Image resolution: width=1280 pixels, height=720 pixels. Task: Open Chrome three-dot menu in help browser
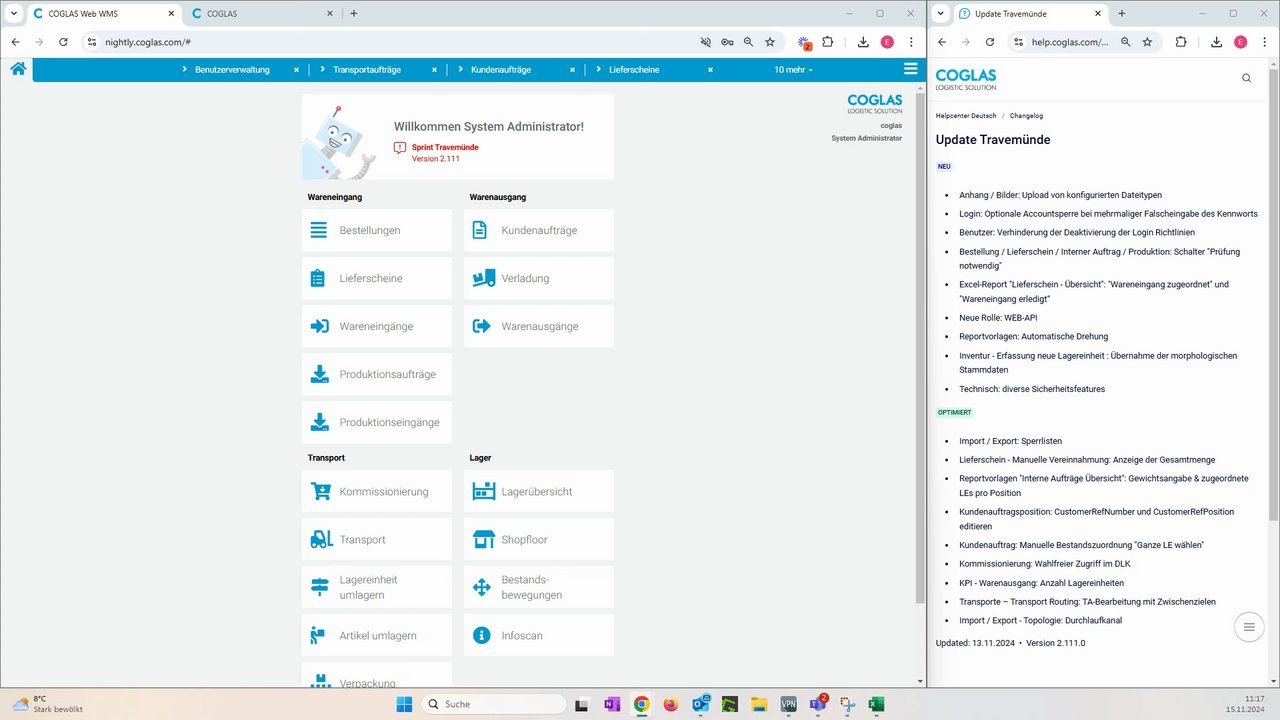(x=1265, y=42)
